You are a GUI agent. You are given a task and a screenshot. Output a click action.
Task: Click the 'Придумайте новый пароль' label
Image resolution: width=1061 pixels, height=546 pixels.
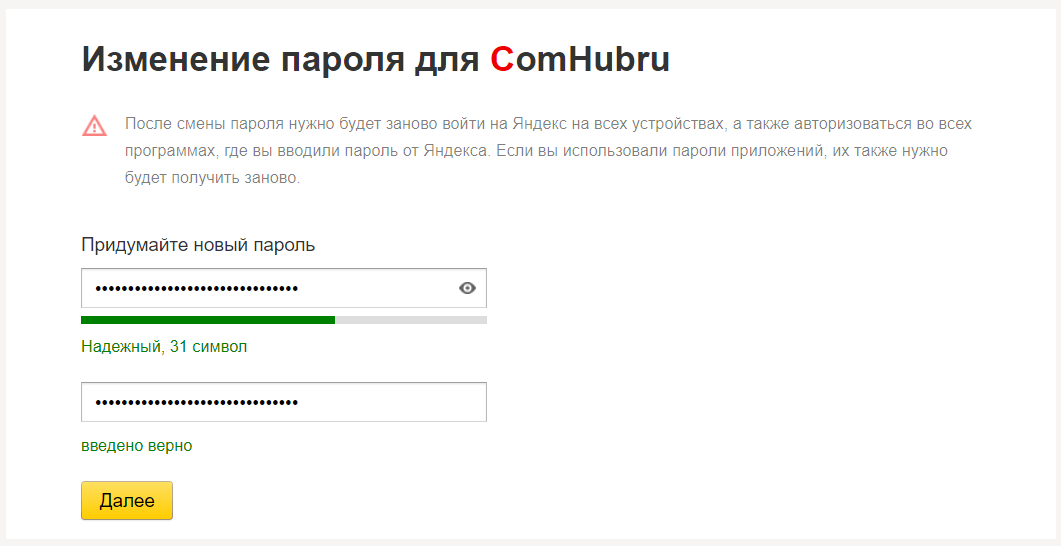[198, 245]
